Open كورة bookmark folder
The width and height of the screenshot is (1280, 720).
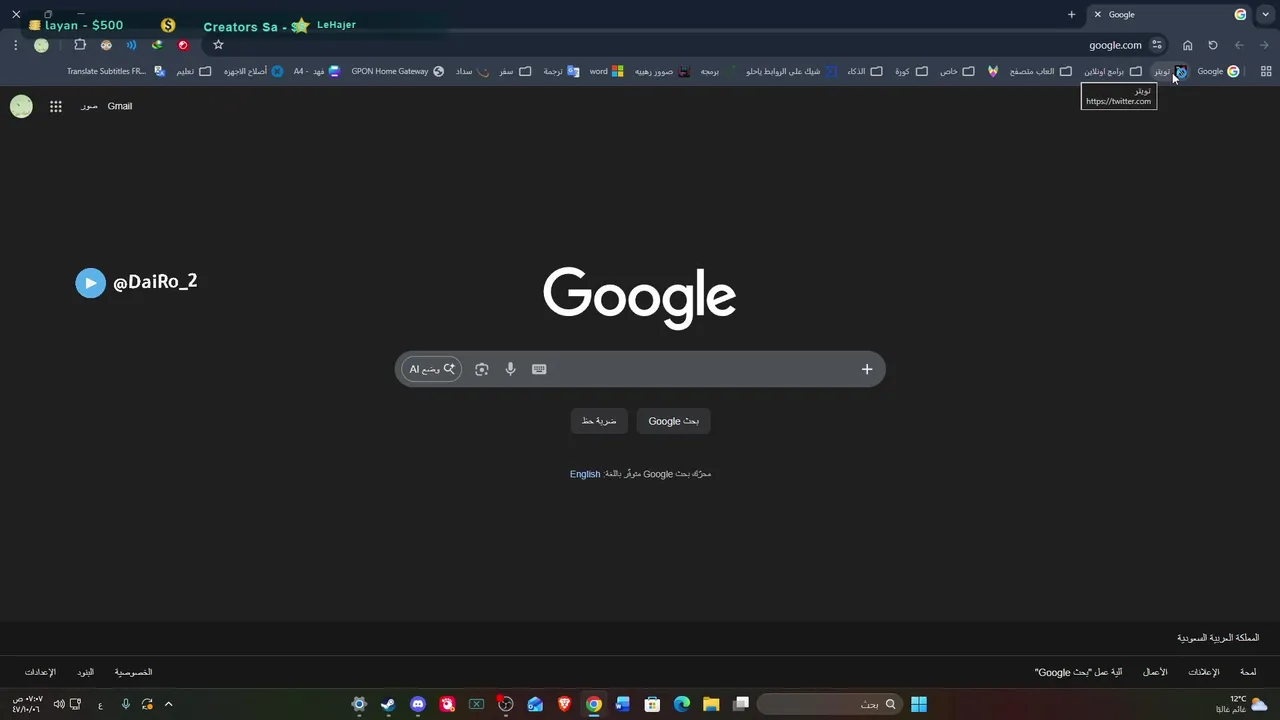(911, 71)
